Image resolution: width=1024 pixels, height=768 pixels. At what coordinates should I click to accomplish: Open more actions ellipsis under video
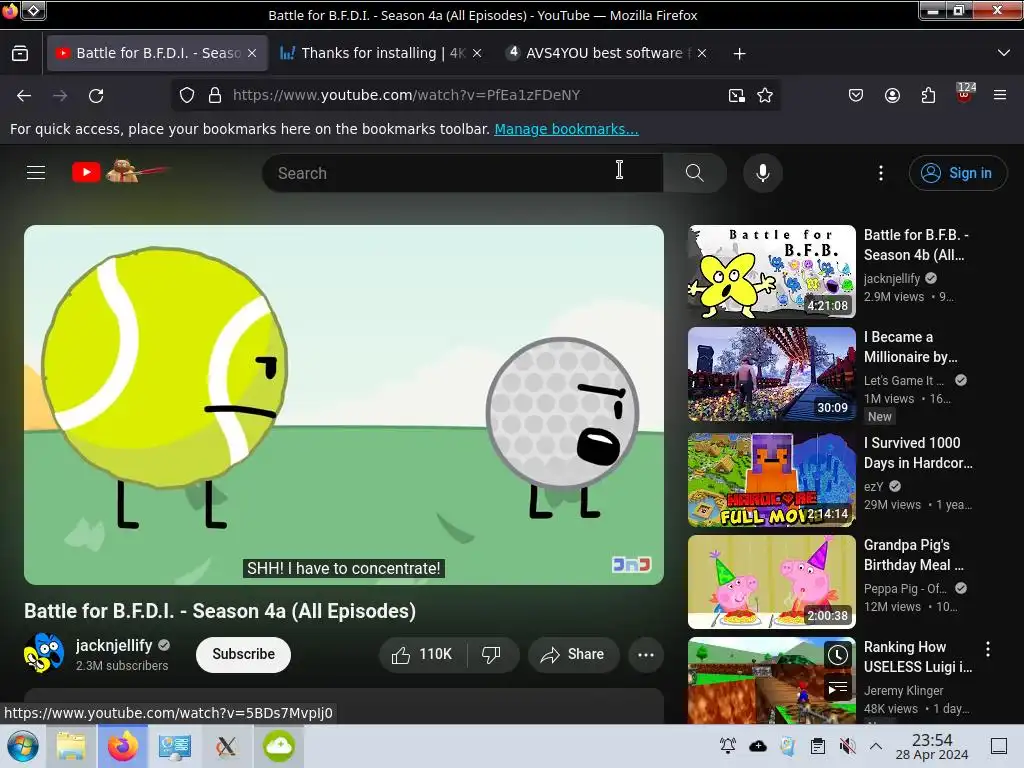(x=645, y=654)
